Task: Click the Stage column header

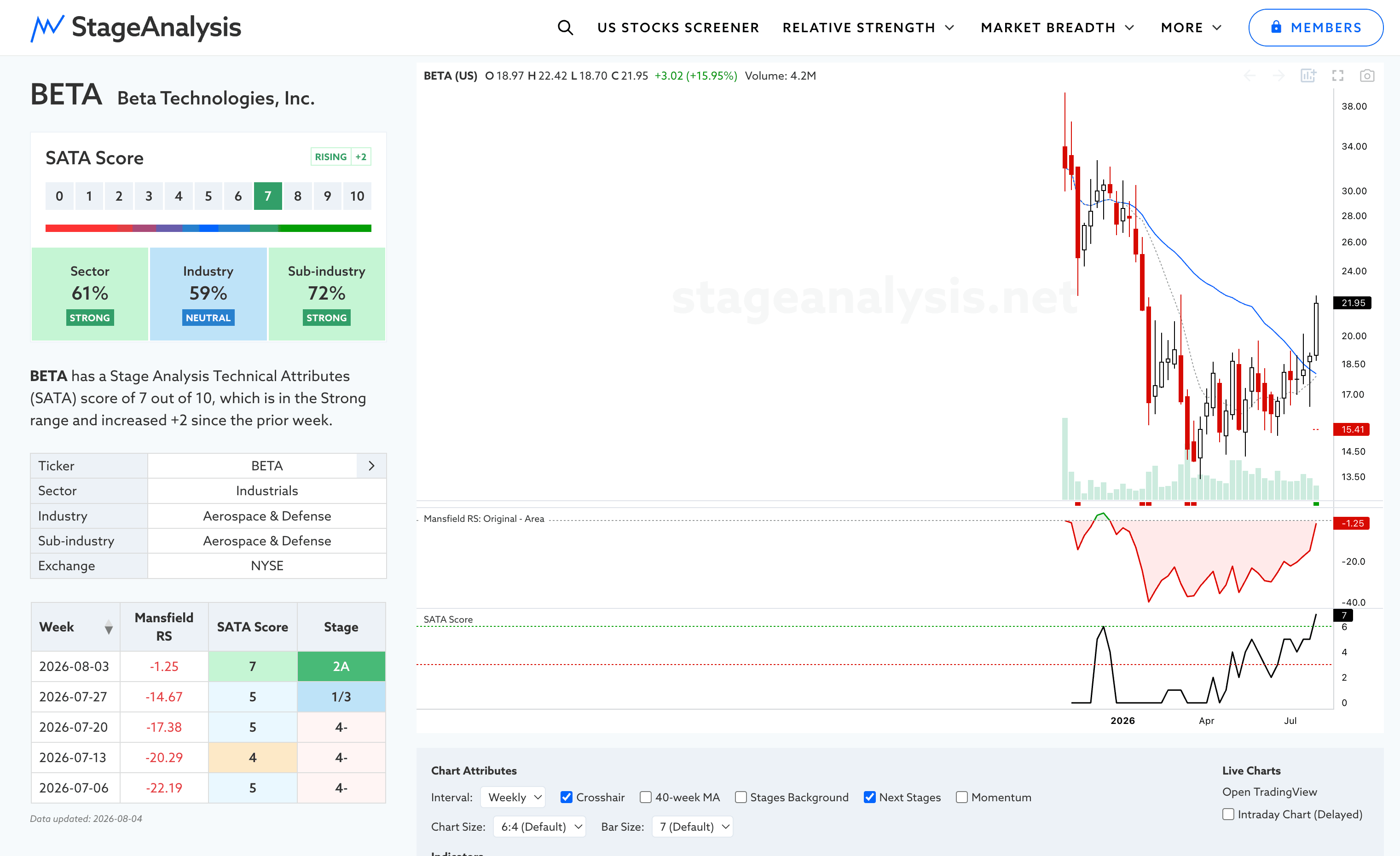Action: tap(341, 627)
